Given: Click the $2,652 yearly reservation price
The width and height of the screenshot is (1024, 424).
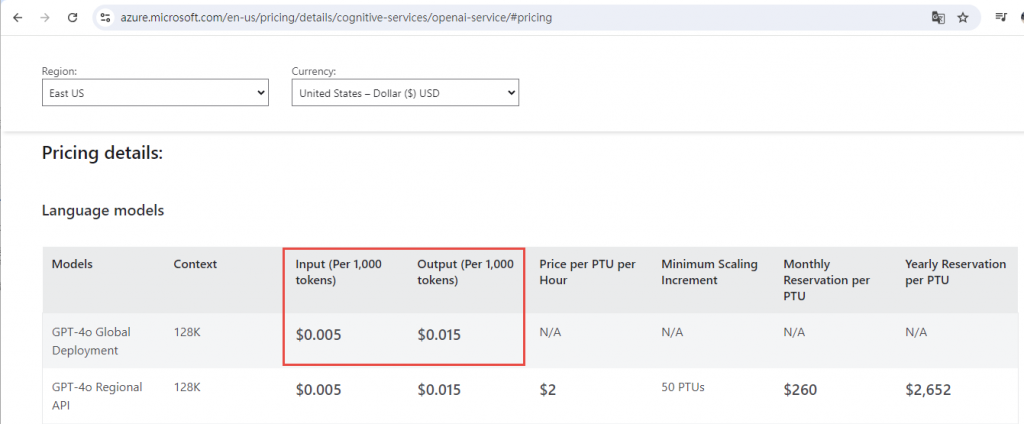Looking at the screenshot, I should (x=928, y=389).
